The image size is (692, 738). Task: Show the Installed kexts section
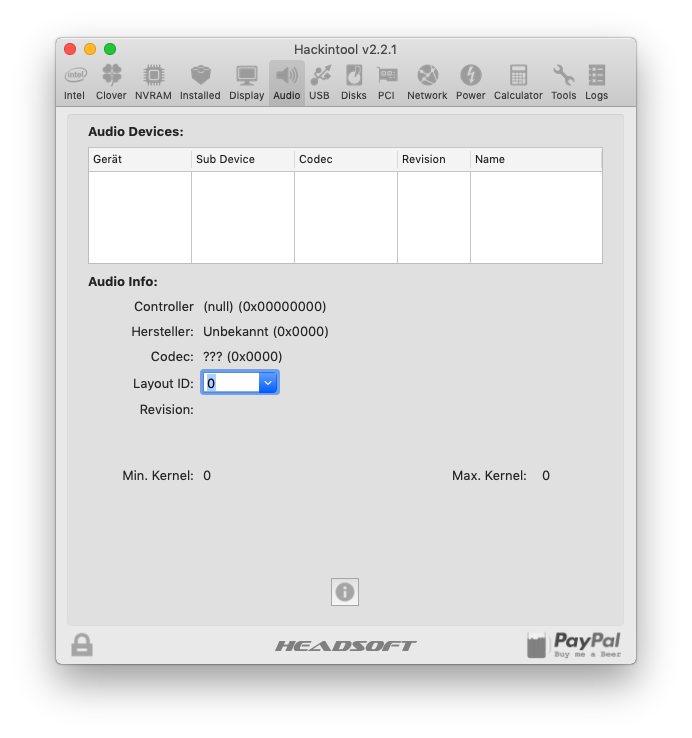200,83
